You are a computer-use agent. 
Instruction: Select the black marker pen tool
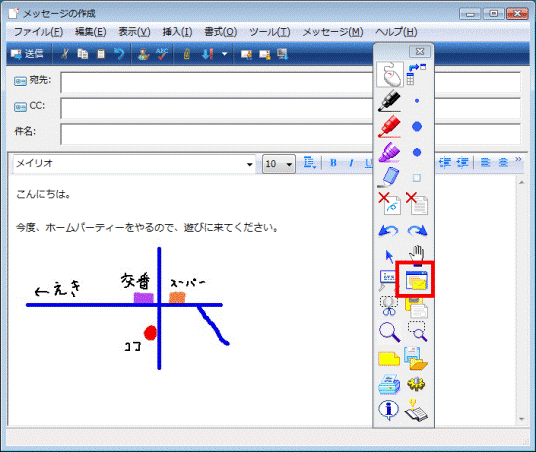pos(389,101)
